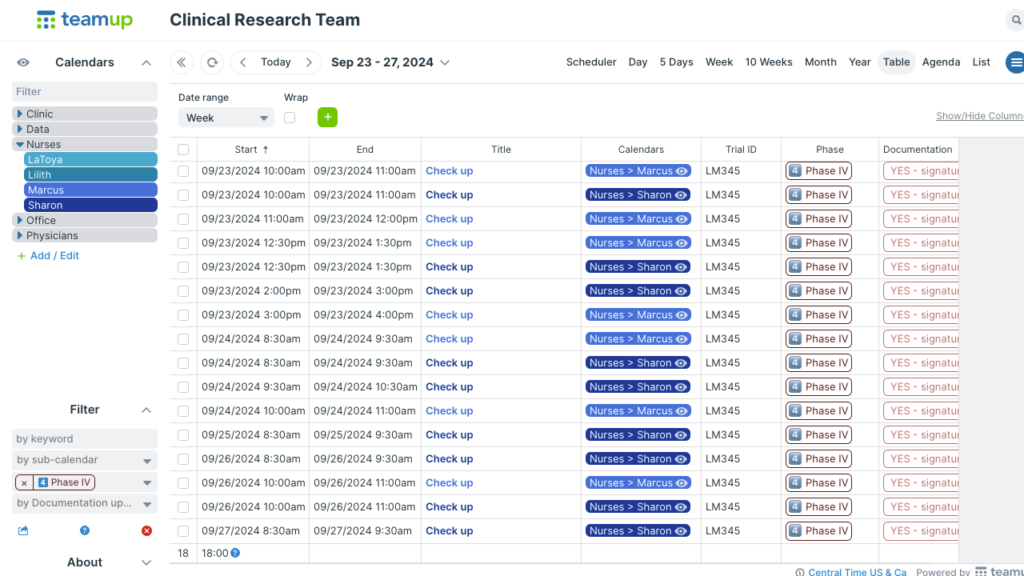Click the Start column sort arrow
The width and height of the screenshot is (1024, 576).
[266, 150]
